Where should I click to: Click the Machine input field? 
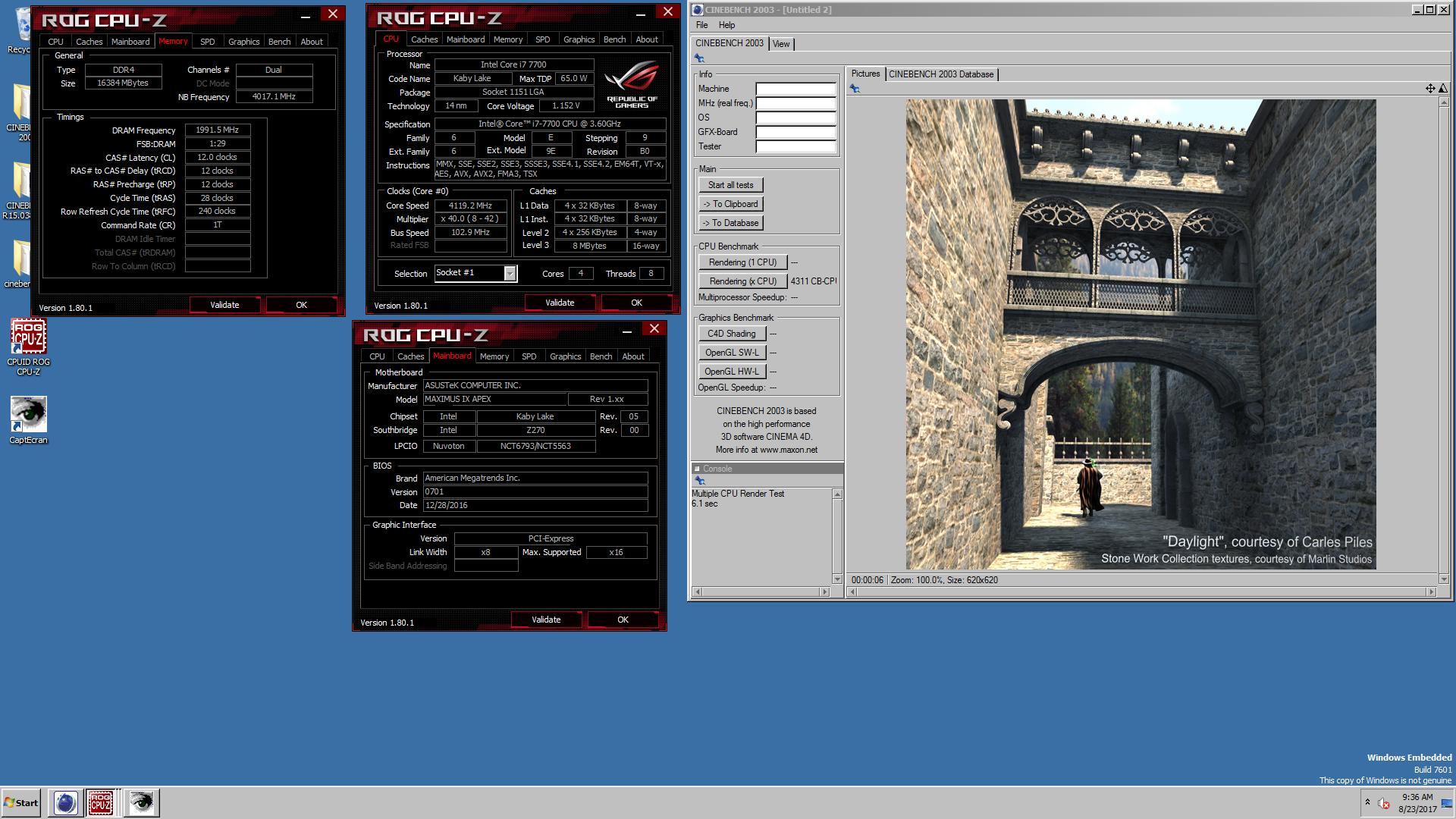[x=795, y=89]
